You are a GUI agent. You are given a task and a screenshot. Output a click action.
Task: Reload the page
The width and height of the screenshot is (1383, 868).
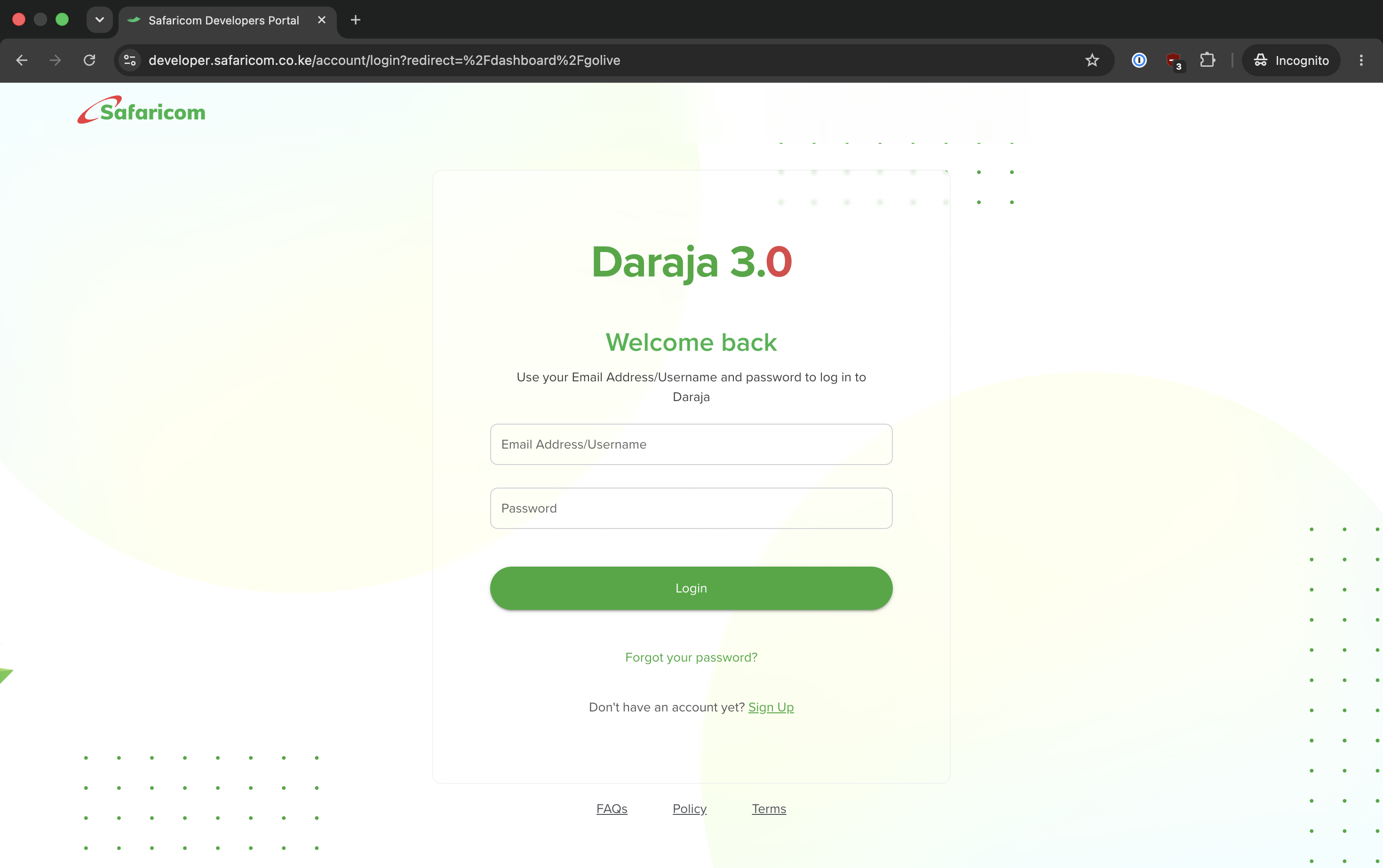(x=89, y=60)
